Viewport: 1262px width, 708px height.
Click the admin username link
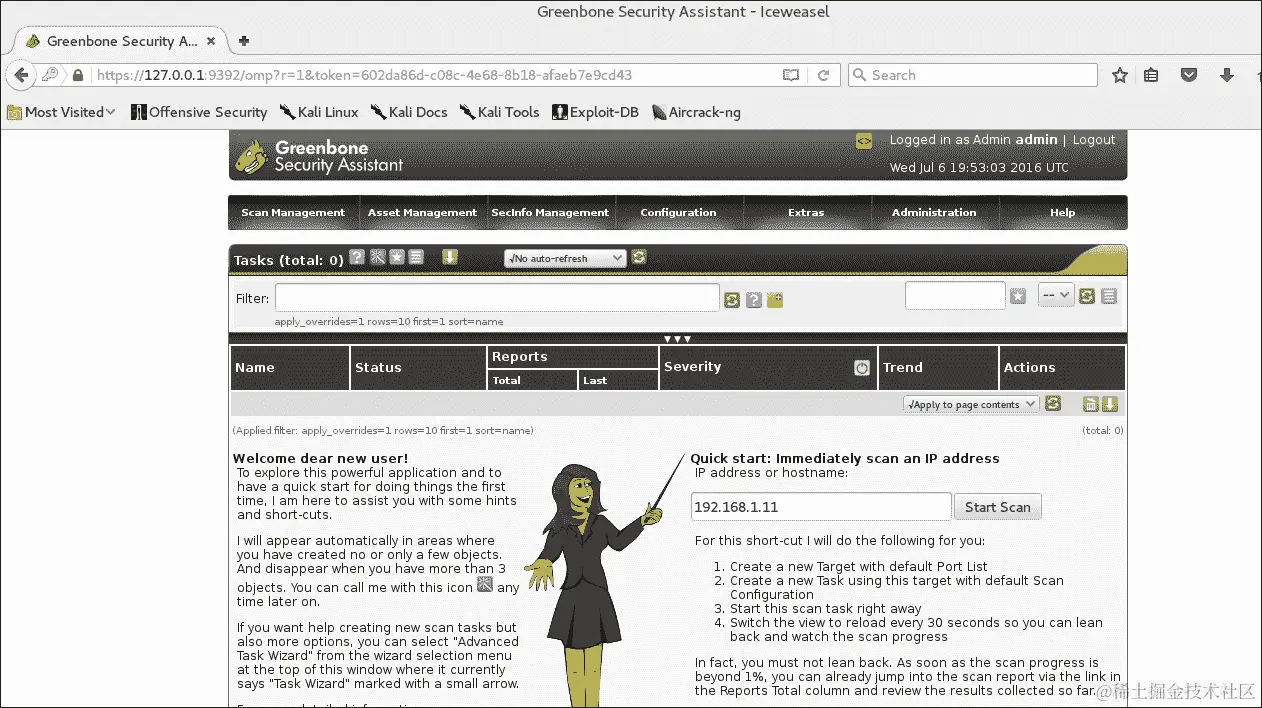[x=1036, y=140]
